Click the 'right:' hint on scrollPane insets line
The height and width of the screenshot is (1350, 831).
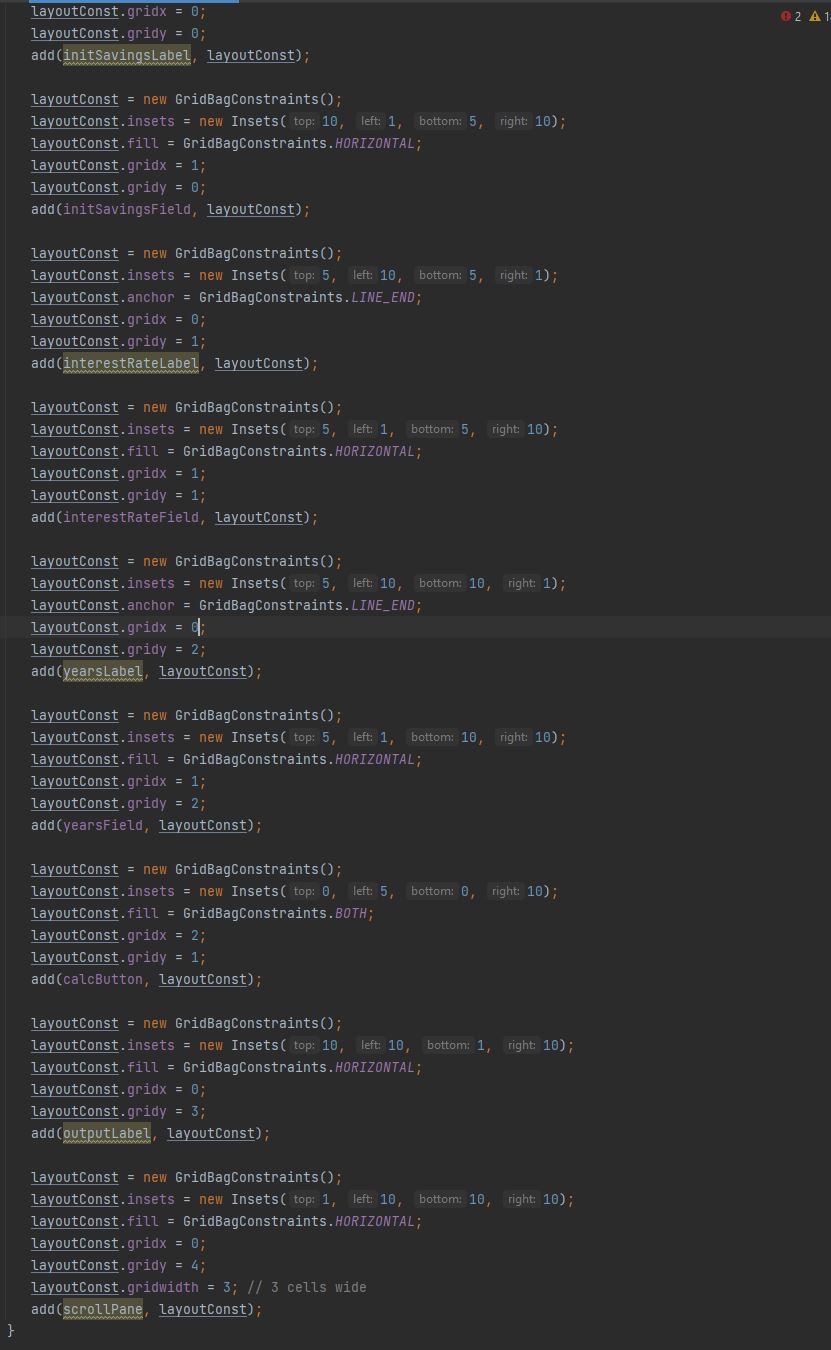(521, 1199)
